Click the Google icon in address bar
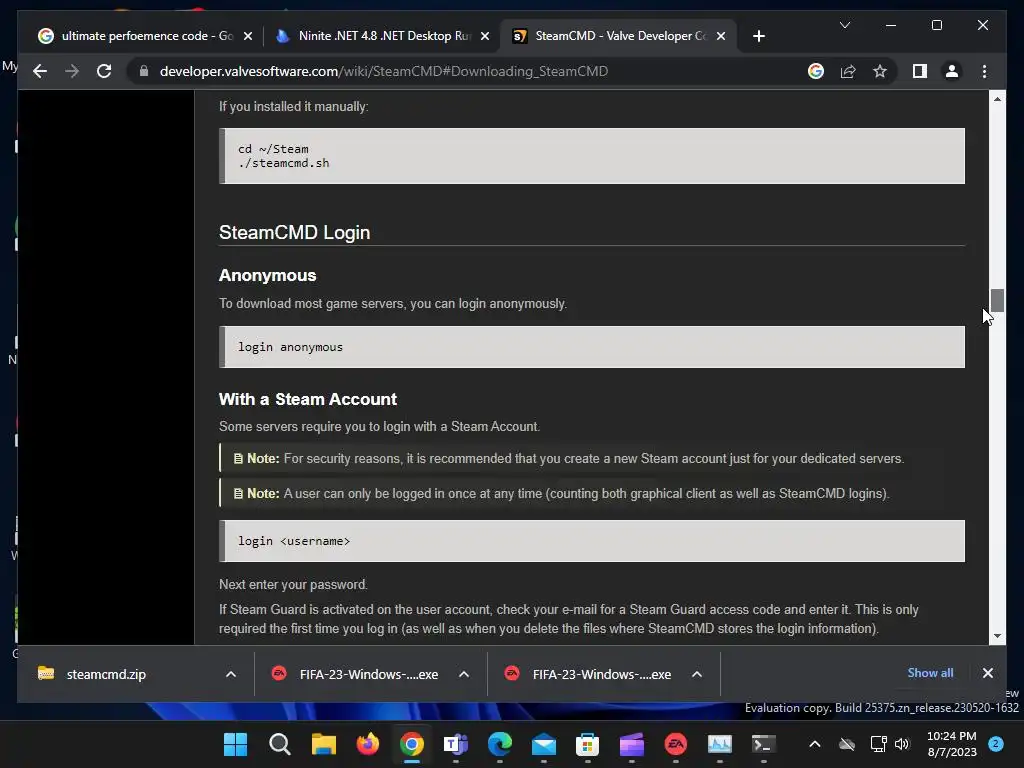Image resolution: width=1024 pixels, height=768 pixels. pyautogui.click(x=816, y=71)
